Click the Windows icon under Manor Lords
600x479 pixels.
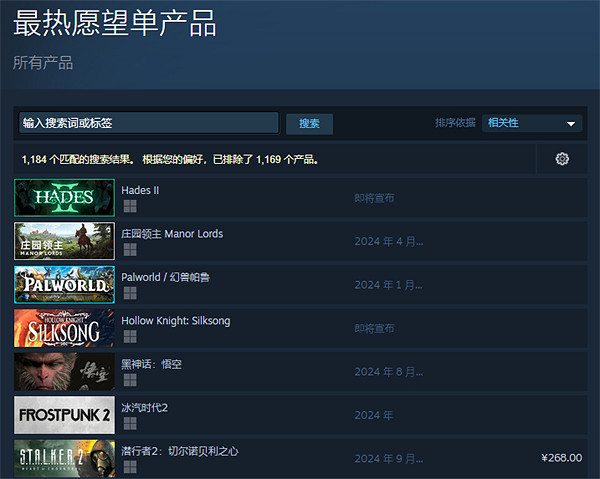(129, 250)
